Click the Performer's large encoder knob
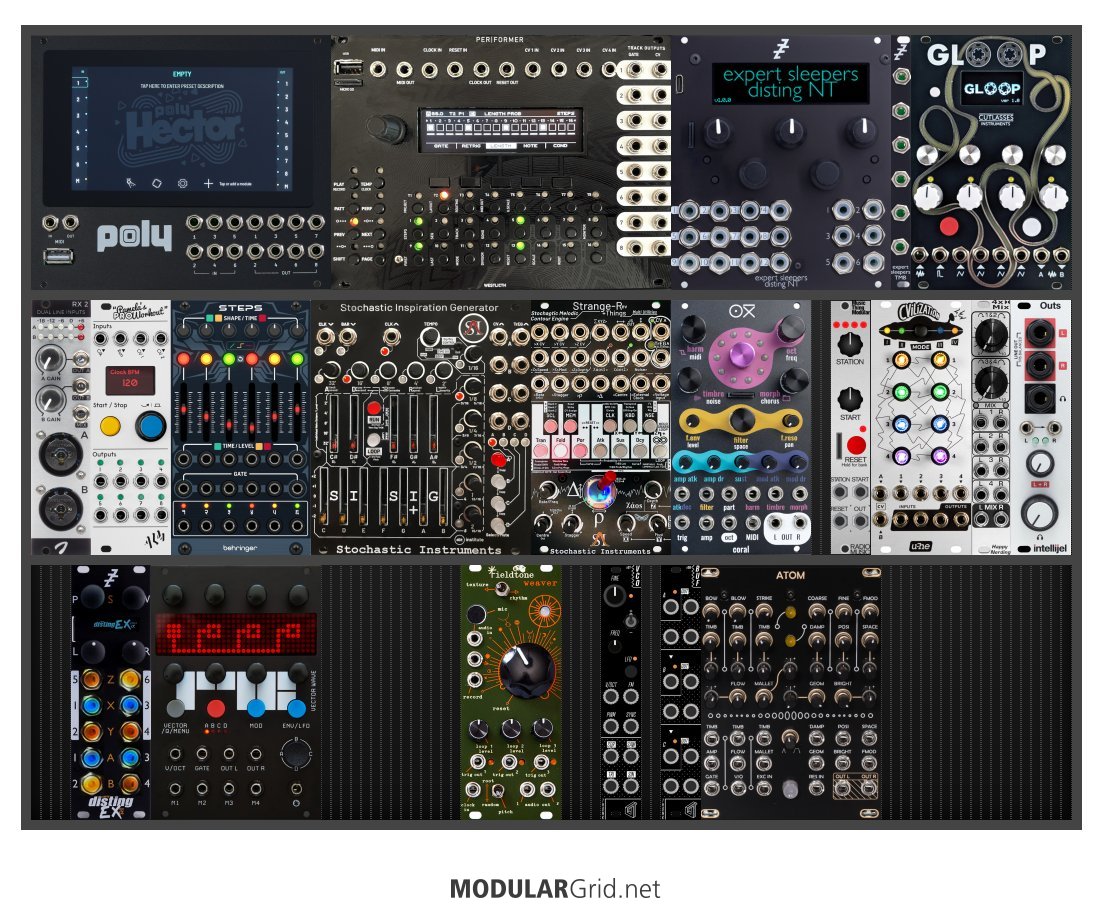 387,128
